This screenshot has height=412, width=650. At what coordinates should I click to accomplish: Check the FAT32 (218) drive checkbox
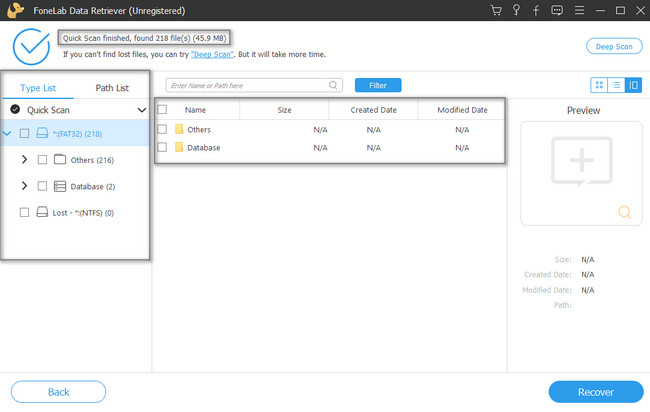(24, 133)
